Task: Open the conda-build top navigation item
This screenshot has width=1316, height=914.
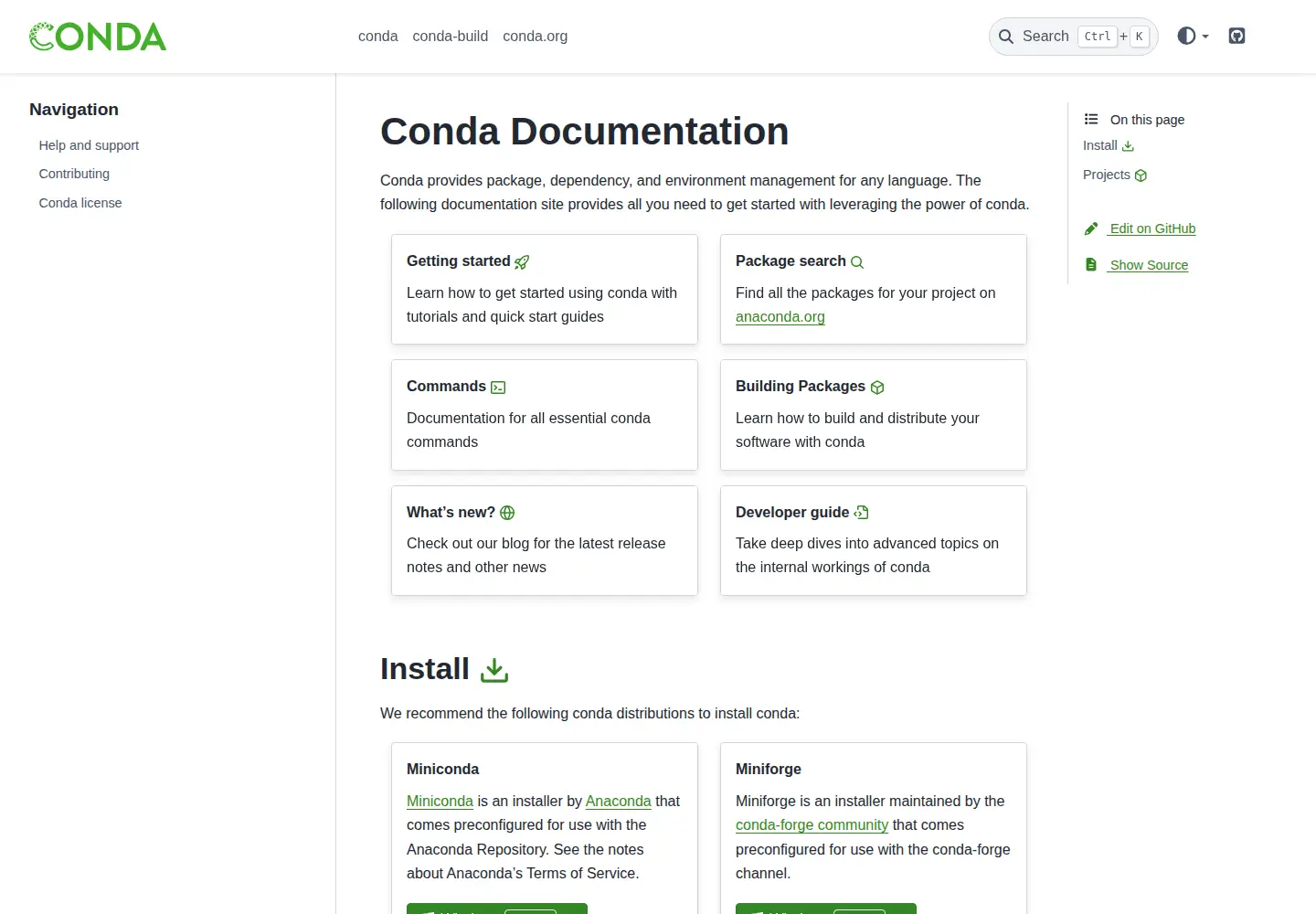Action: click(451, 37)
